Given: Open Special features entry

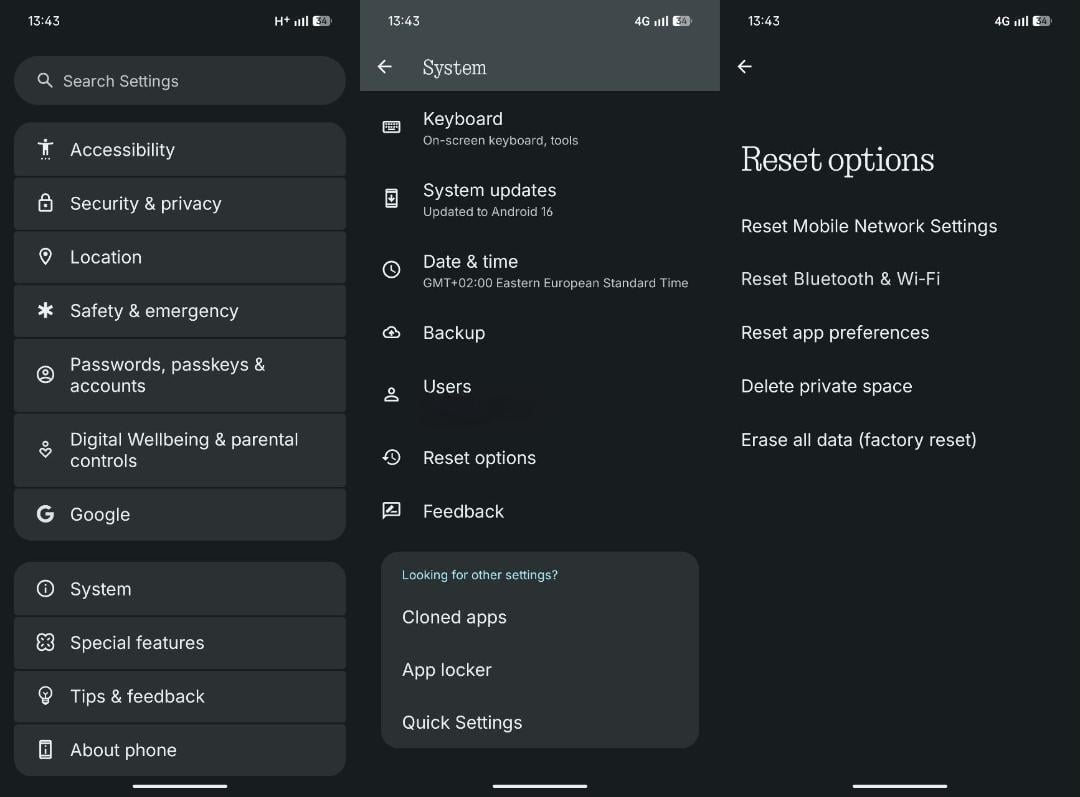Looking at the screenshot, I should [180, 643].
